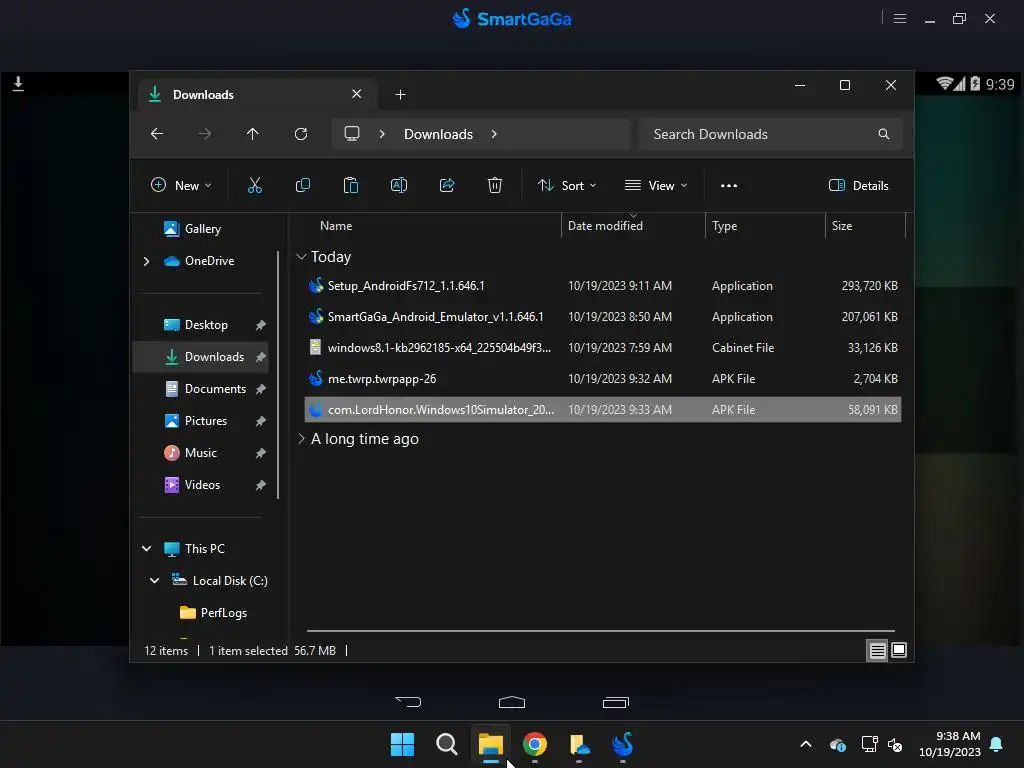
Task: Select the Downloads tab
Action: (x=257, y=95)
